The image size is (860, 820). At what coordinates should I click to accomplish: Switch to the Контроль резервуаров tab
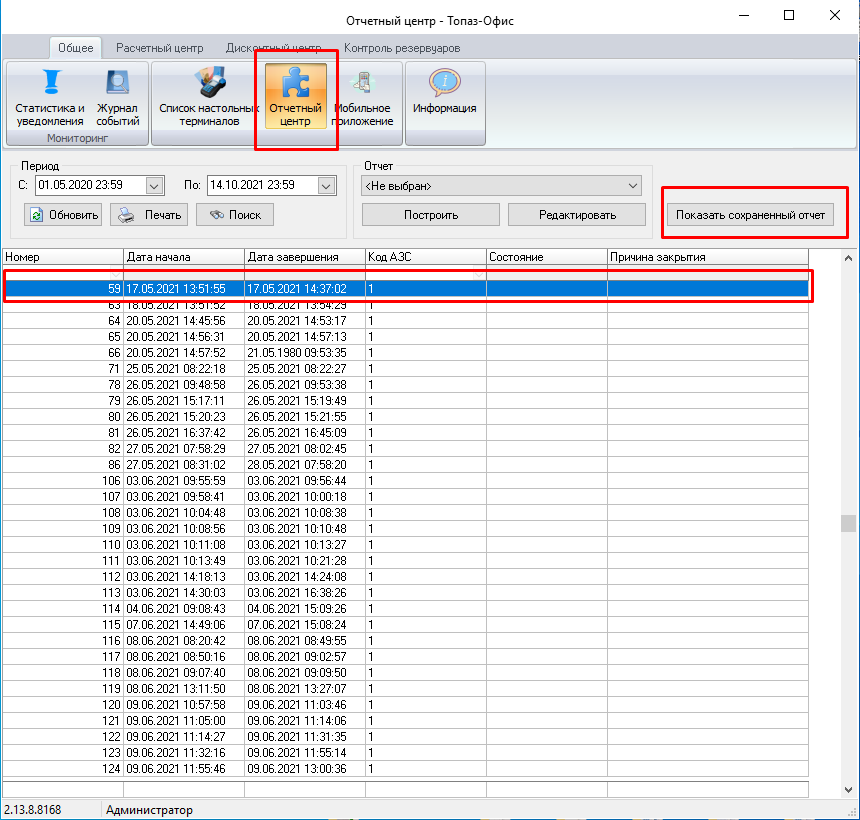[402, 48]
